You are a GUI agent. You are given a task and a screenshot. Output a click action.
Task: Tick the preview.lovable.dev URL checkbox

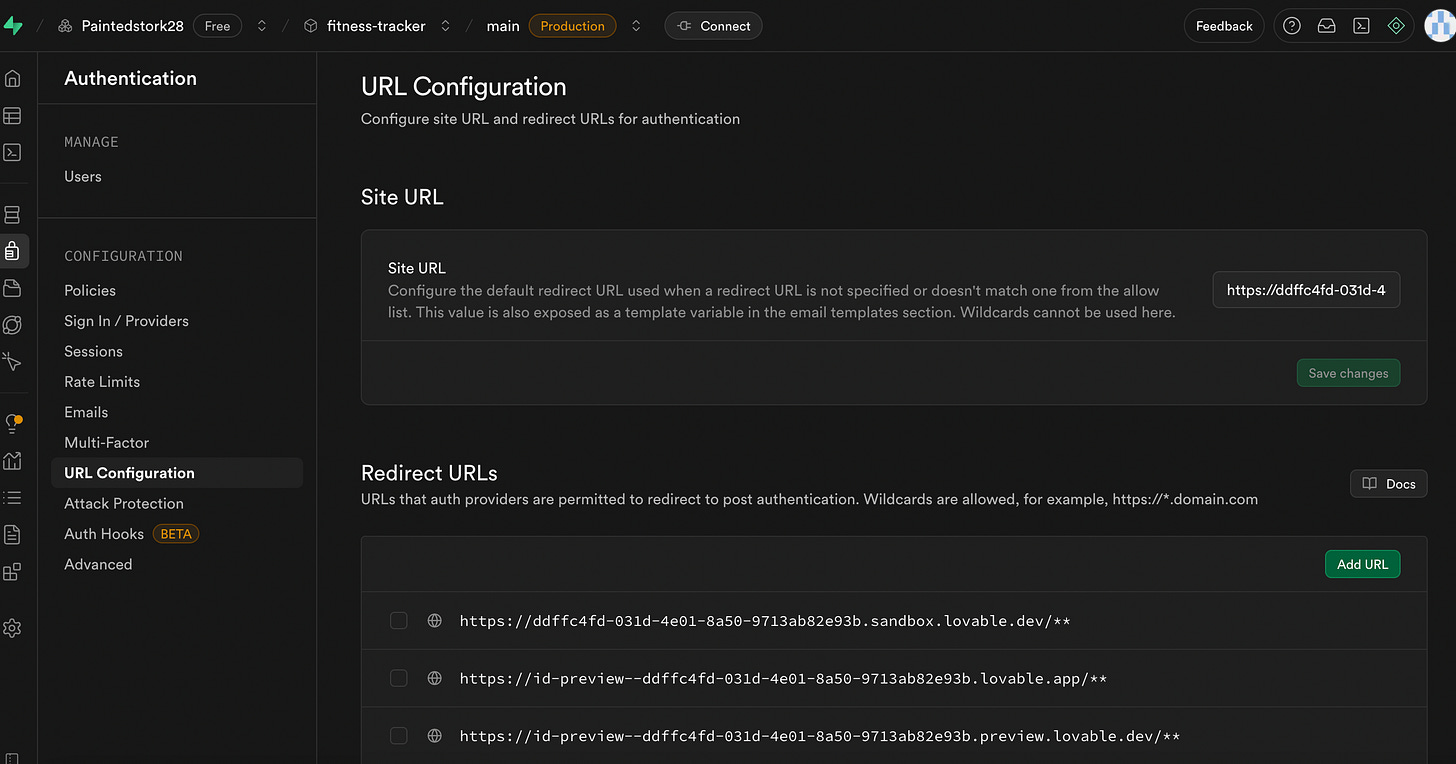[399, 736]
